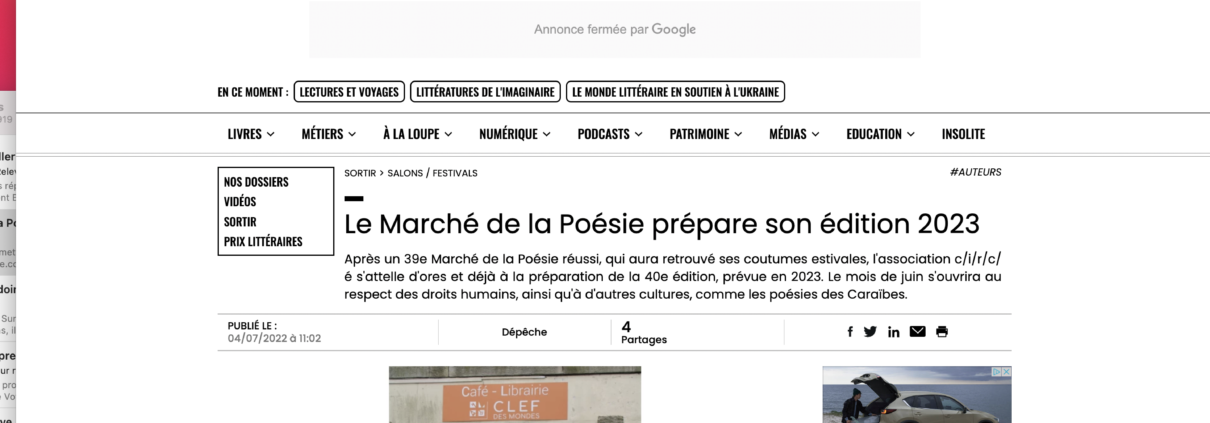The image size is (1210, 423).
Task: Close the car advertisement with X icon
Action: (x=1006, y=372)
